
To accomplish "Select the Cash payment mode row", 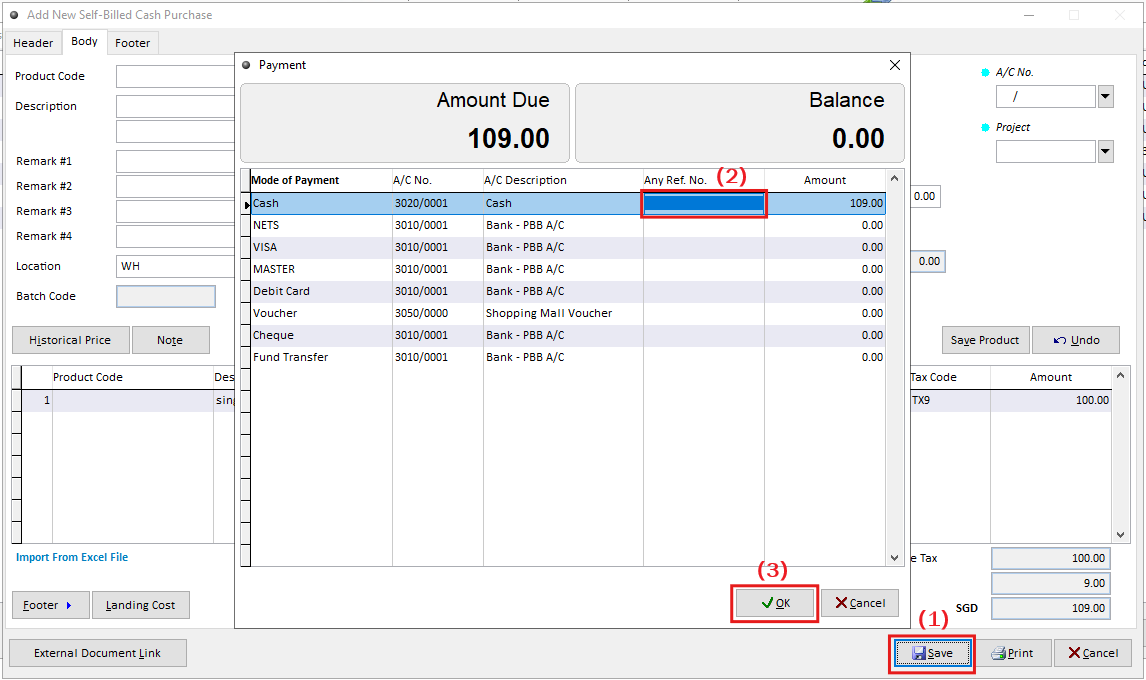I will pos(567,203).
